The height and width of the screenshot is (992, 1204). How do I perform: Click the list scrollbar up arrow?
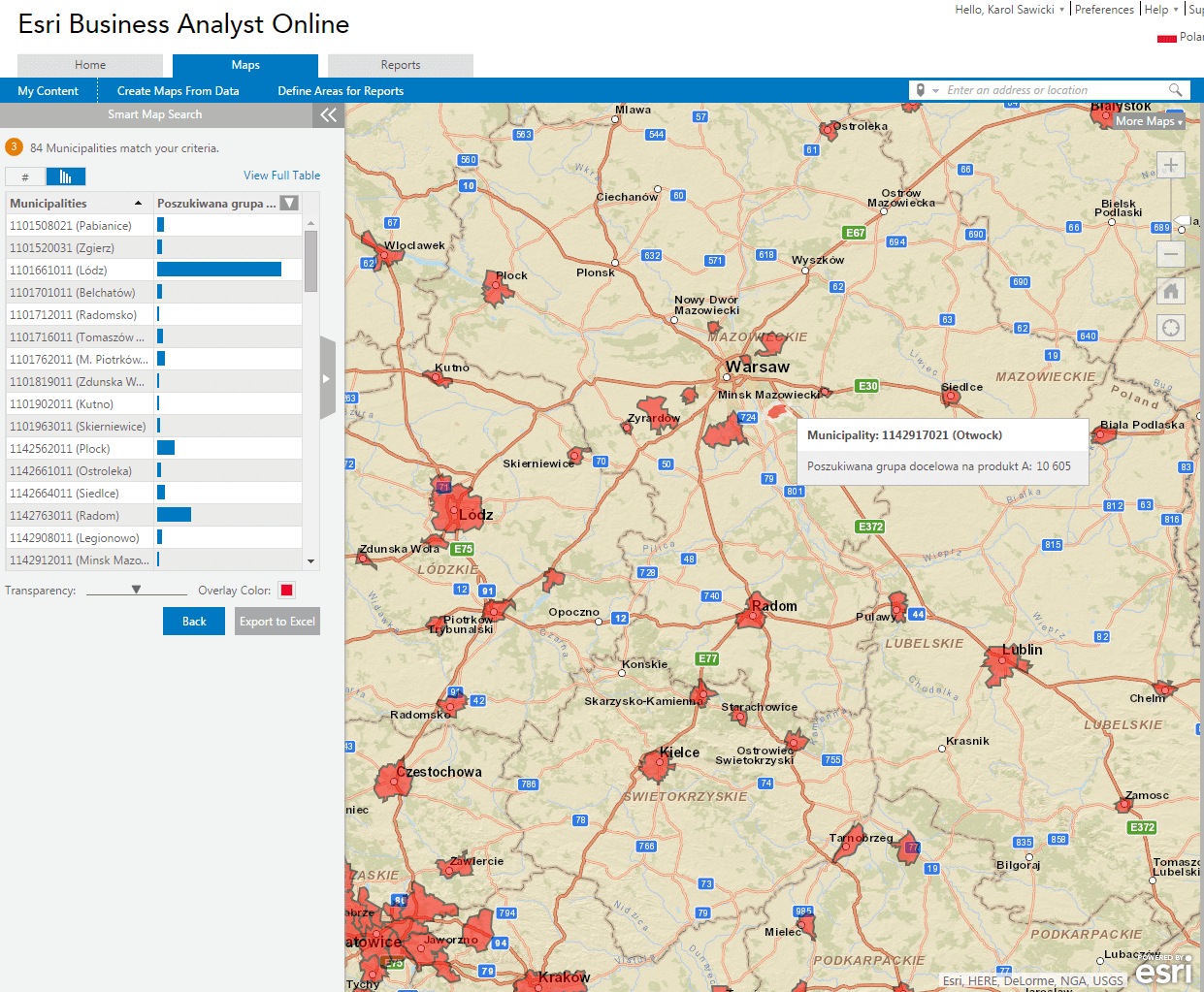[x=310, y=224]
